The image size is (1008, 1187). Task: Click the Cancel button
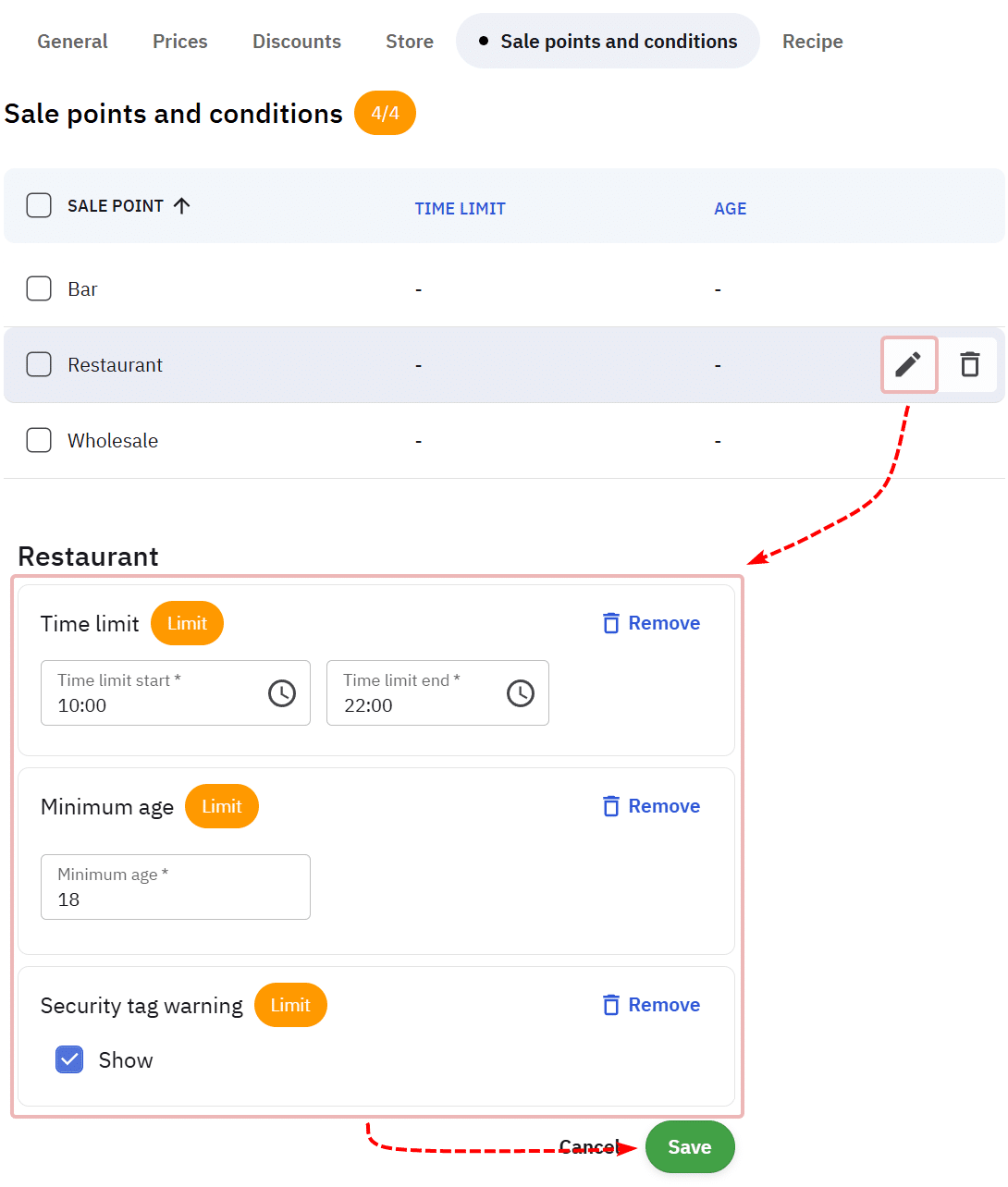pos(589,1147)
